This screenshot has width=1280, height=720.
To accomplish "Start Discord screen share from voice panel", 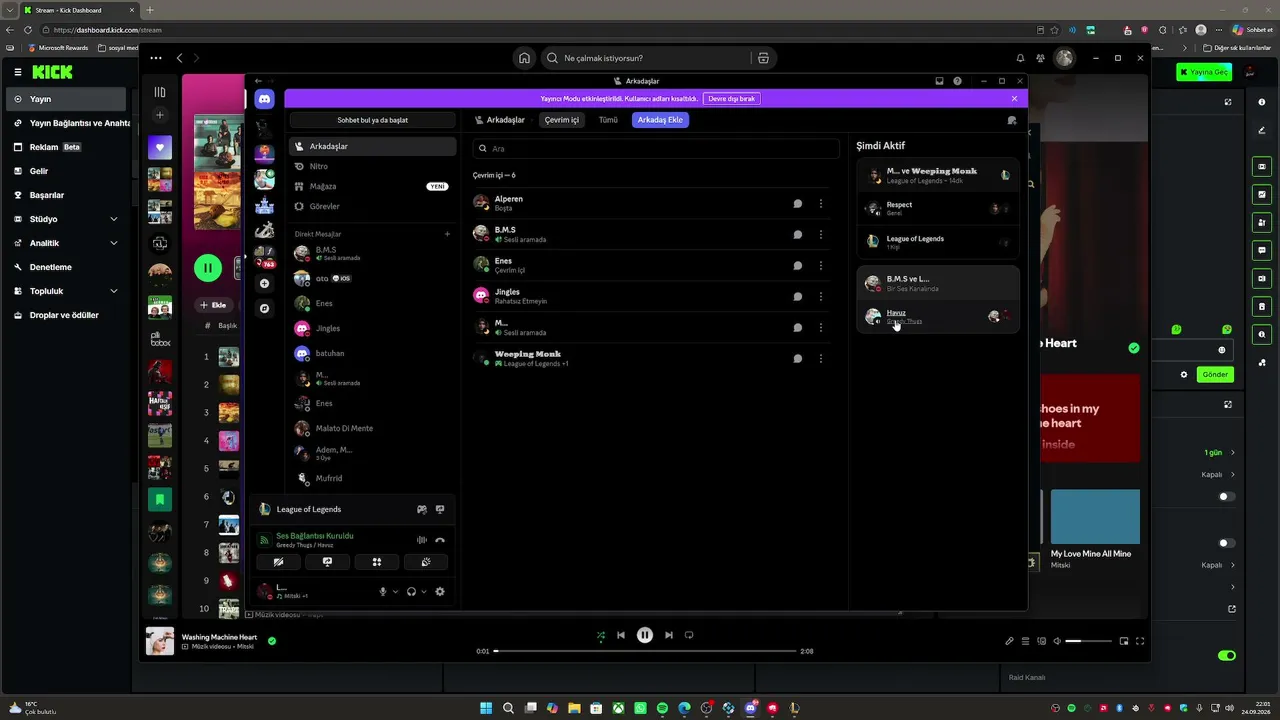I will [x=327, y=562].
